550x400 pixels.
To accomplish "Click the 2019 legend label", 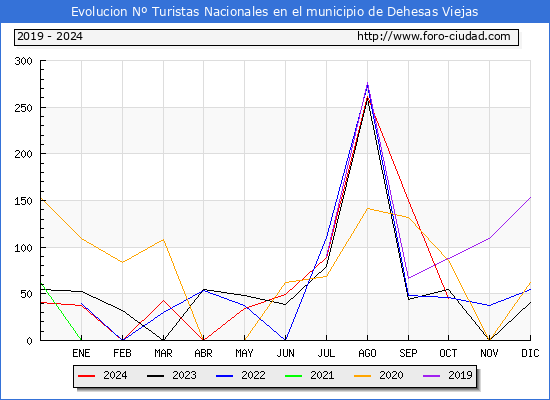I will (460, 375).
